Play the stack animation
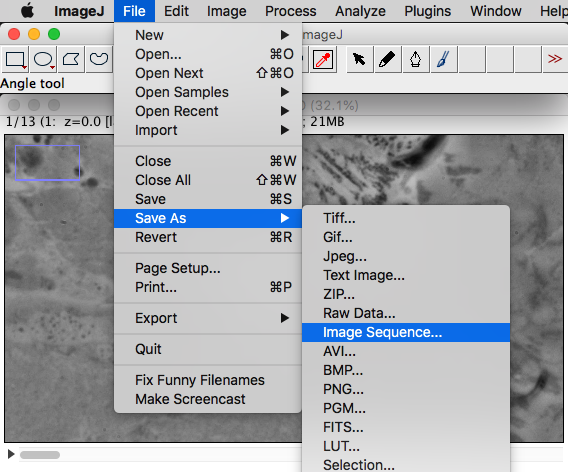This screenshot has width=568, height=472. point(11,454)
